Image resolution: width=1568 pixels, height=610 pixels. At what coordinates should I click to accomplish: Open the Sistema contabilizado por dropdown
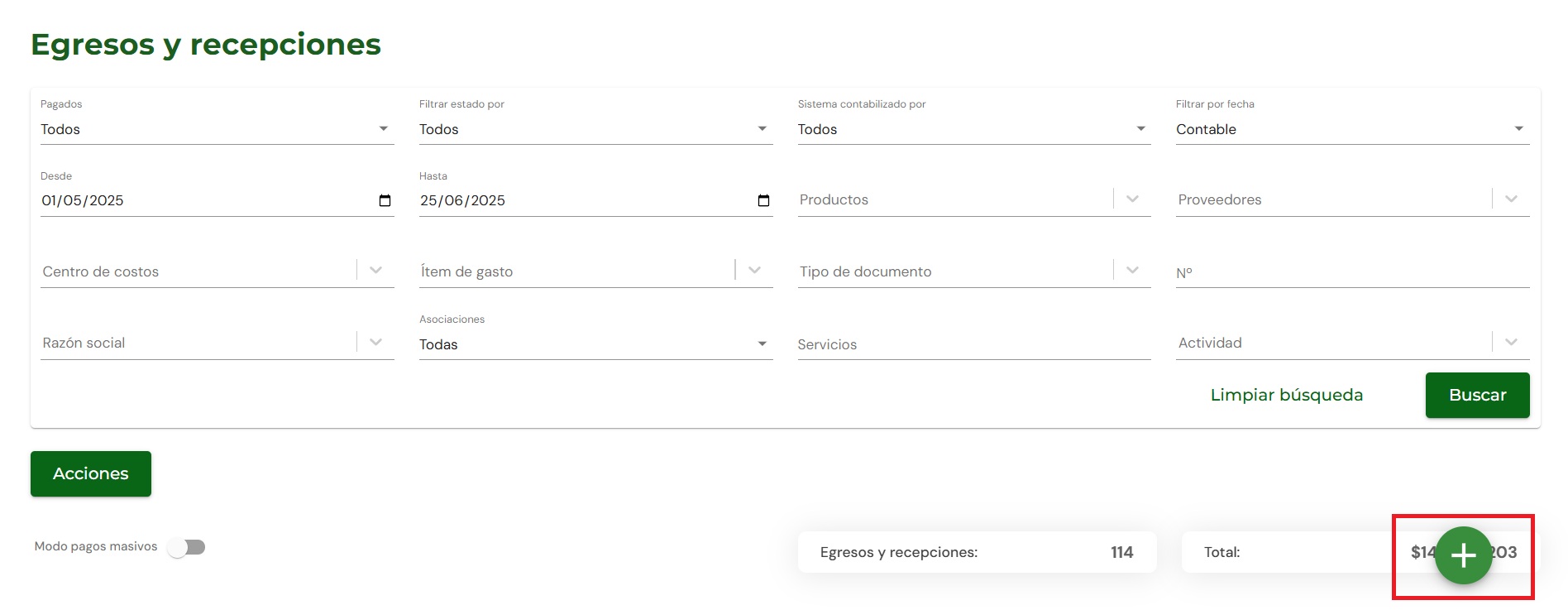[974, 129]
